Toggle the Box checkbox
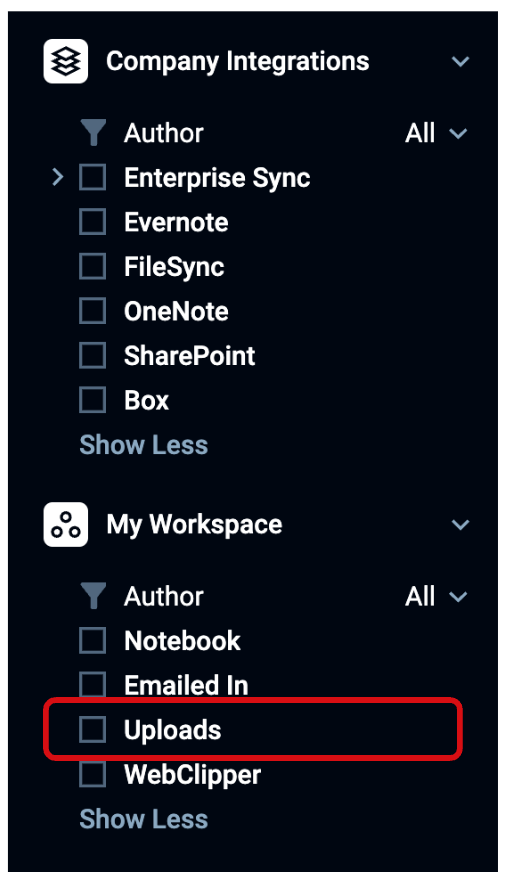This screenshot has width=510, height=884. coord(92,400)
